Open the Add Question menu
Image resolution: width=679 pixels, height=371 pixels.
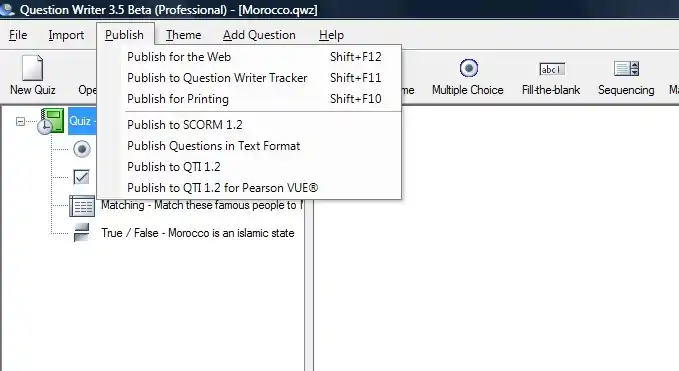point(259,35)
